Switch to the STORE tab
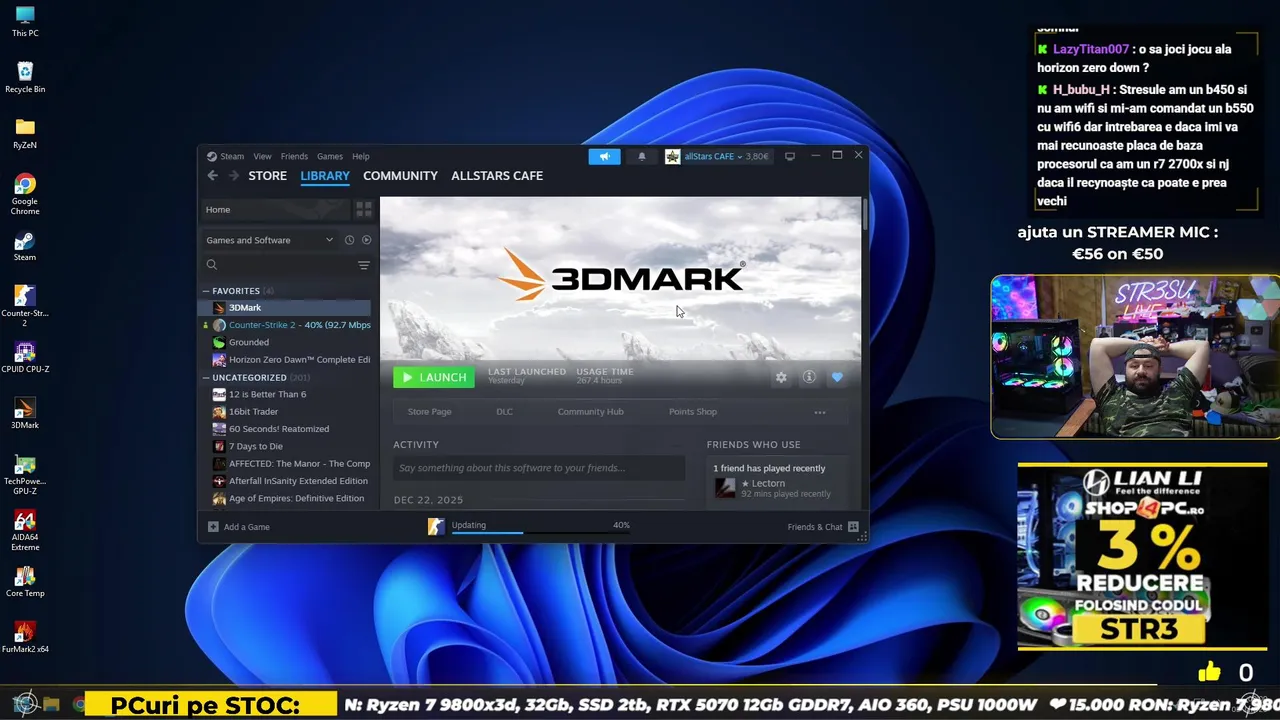The image size is (1280, 720). coord(267,176)
